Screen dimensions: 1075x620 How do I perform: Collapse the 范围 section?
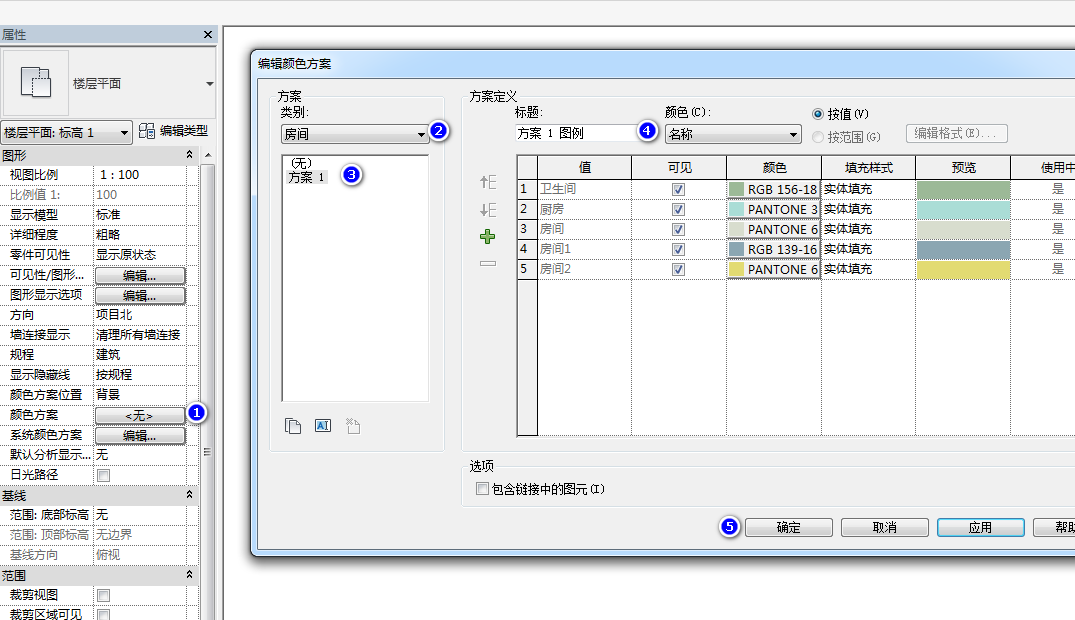(x=189, y=575)
